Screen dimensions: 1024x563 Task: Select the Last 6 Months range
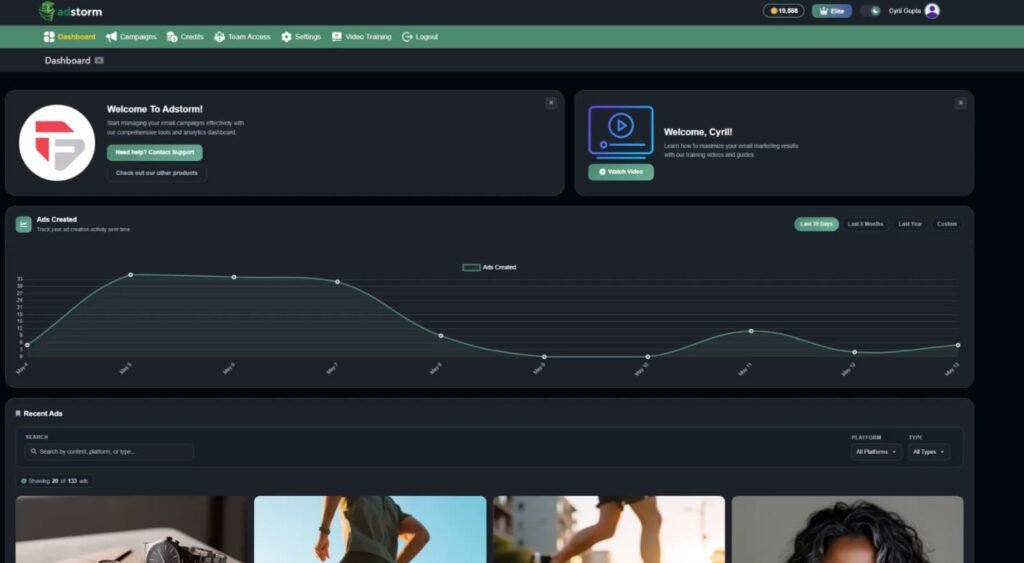(865, 224)
